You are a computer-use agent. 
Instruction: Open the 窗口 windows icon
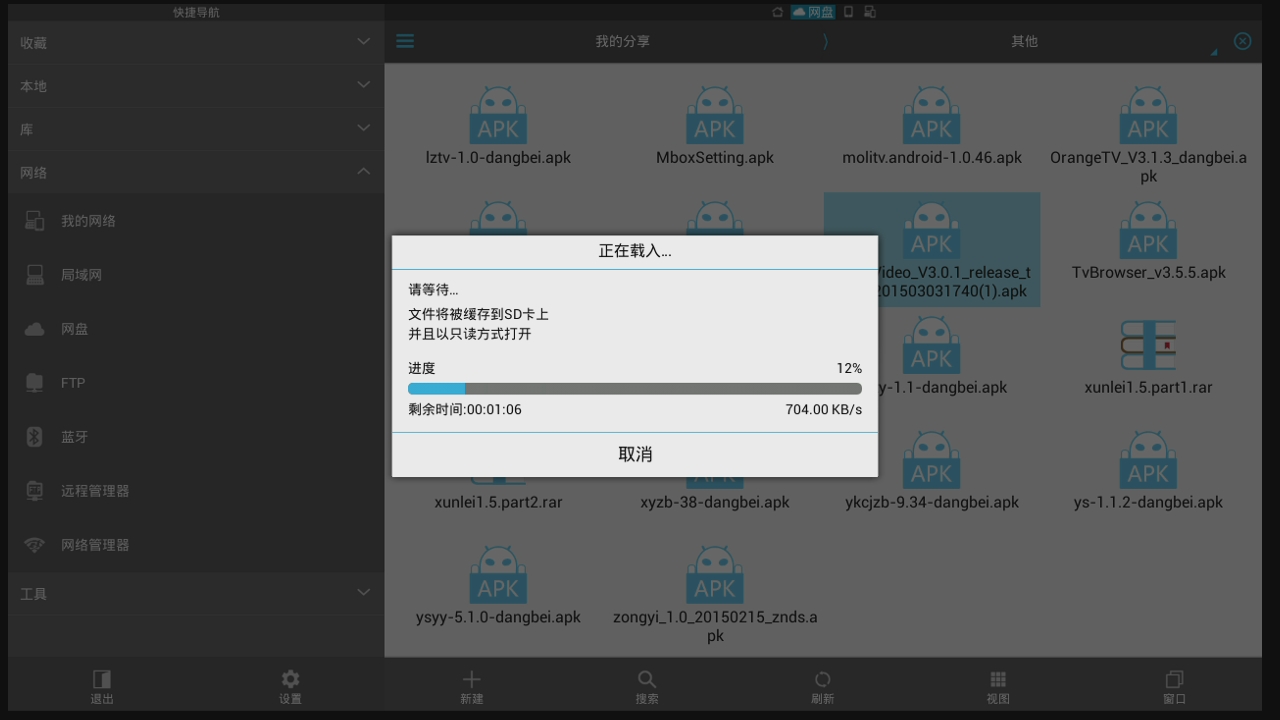coord(1174,679)
